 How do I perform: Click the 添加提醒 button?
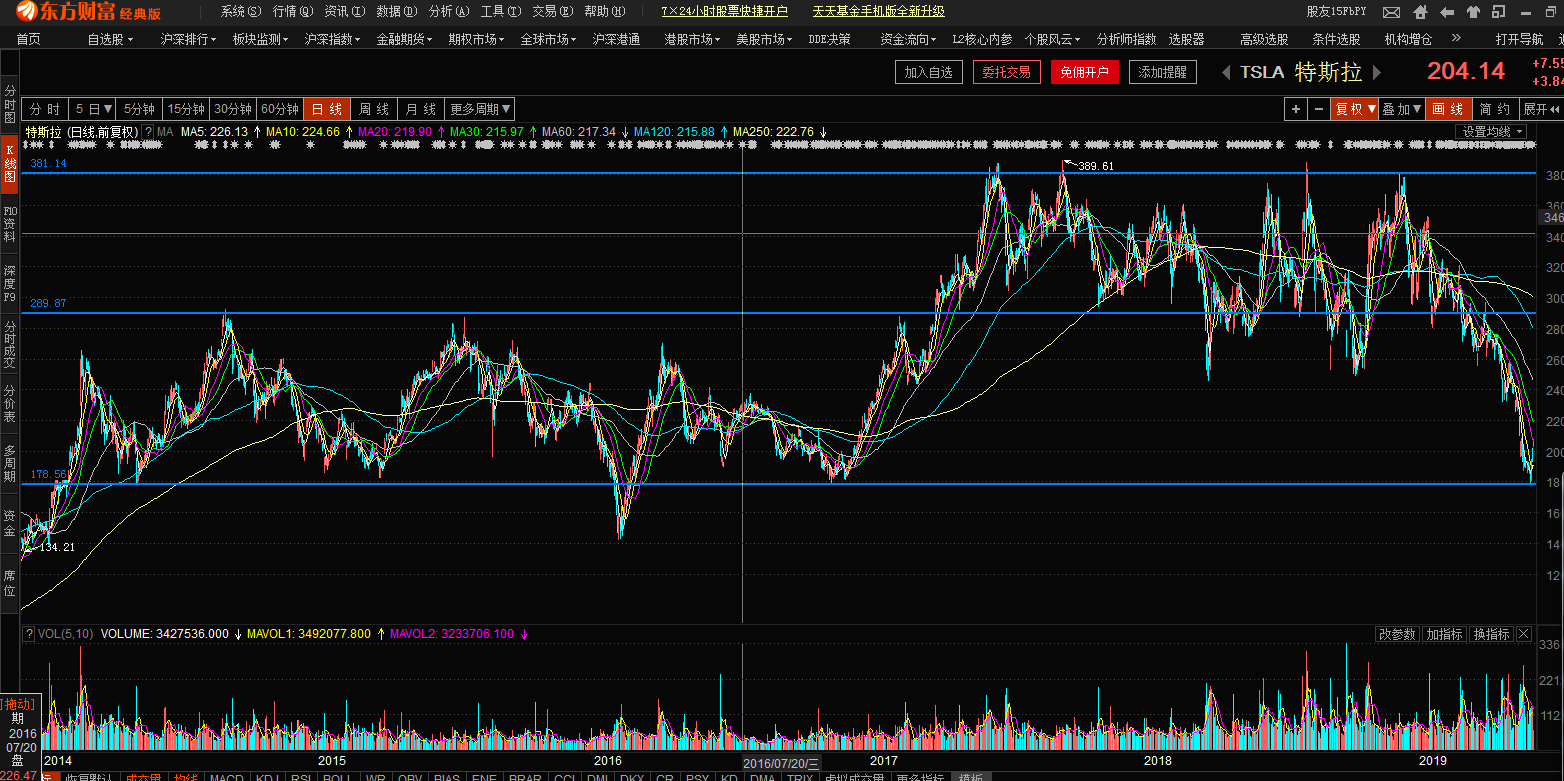tap(1163, 72)
